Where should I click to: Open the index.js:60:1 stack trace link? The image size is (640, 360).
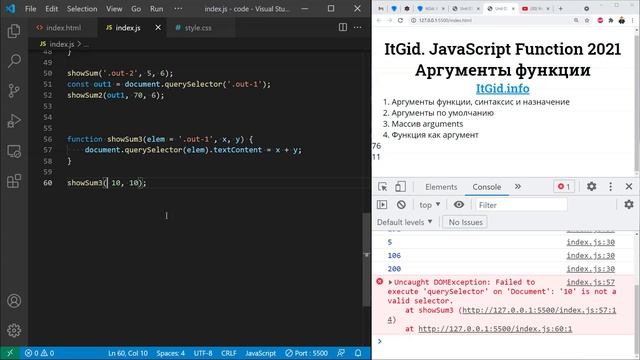[495, 329]
